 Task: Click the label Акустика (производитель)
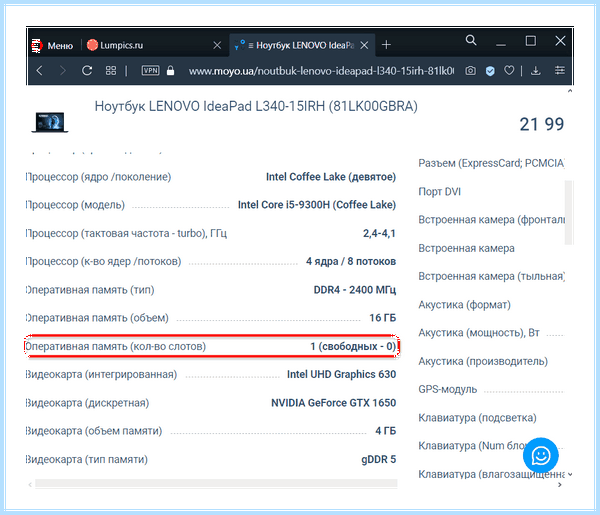tap(483, 361)
